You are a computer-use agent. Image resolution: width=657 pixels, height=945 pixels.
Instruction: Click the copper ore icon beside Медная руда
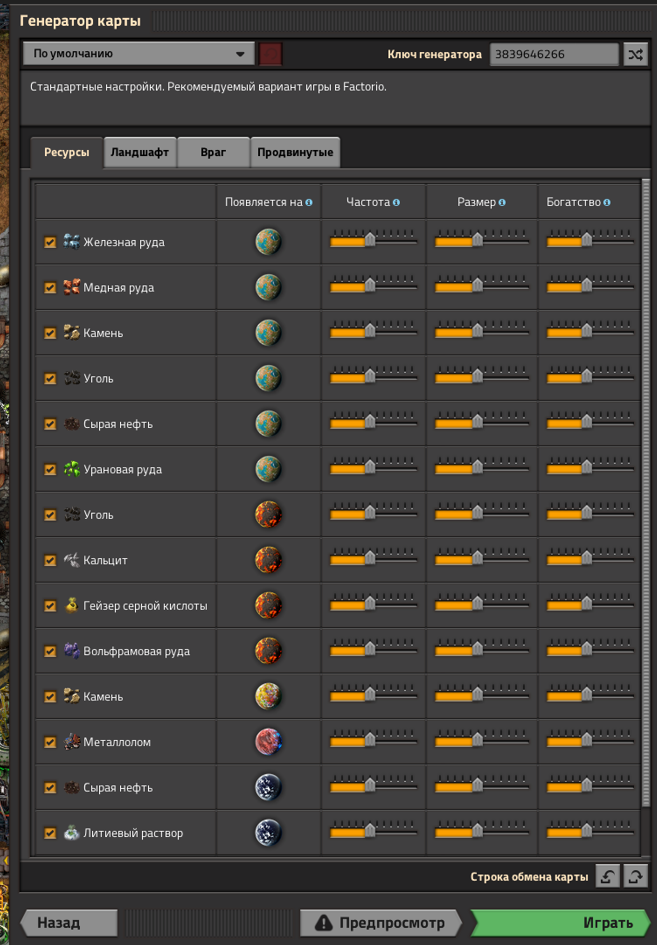(72, 287)
